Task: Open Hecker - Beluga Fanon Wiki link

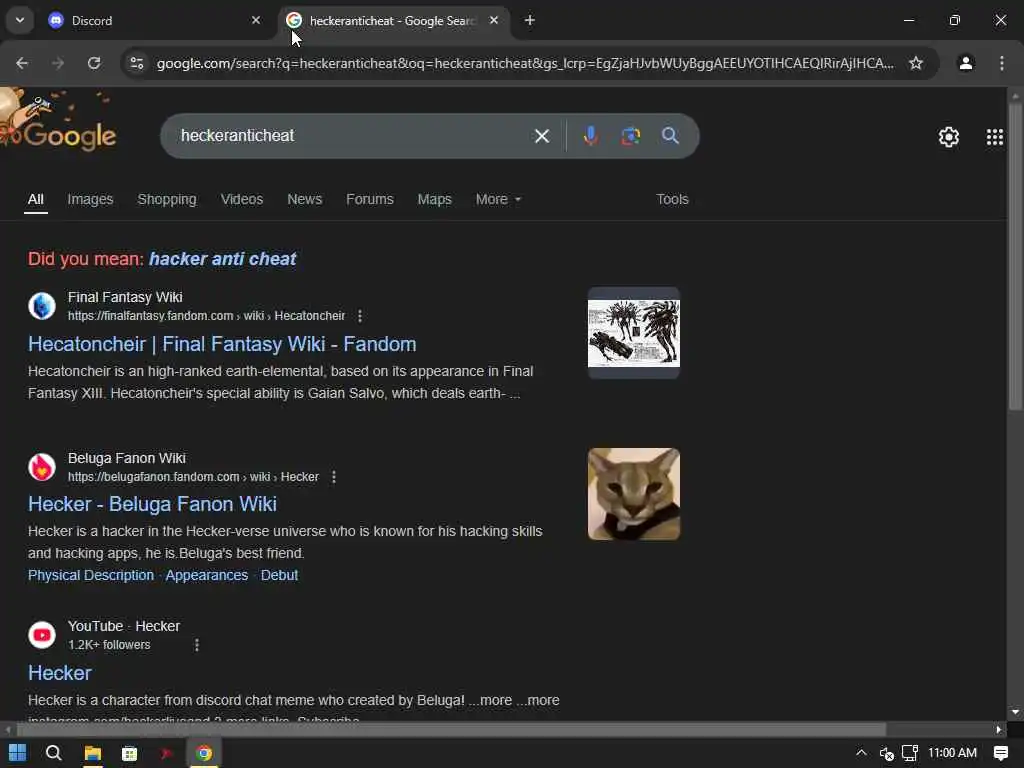Action: pos(152,504)
